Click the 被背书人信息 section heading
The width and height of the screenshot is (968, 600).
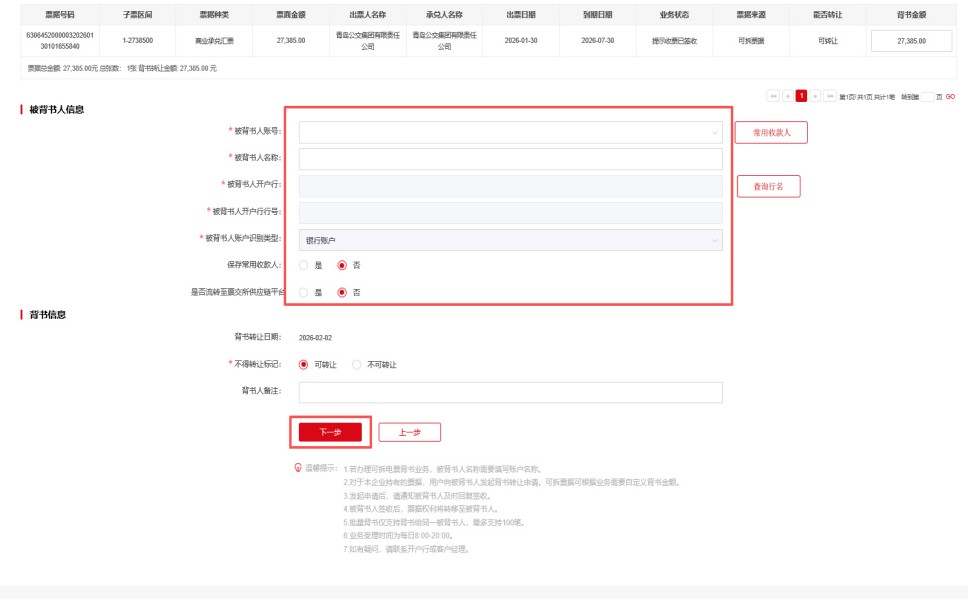point(57,109)
